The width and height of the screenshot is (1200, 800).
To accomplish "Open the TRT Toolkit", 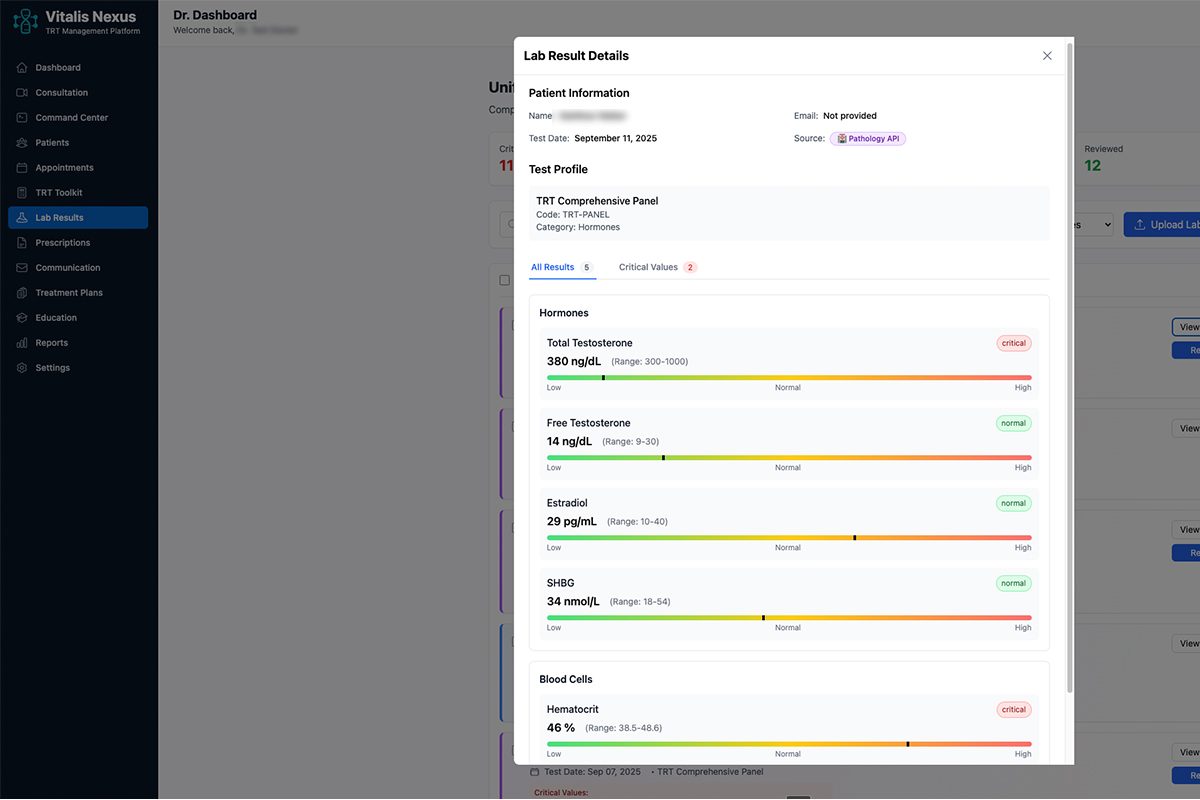I will tap(56, 192).
